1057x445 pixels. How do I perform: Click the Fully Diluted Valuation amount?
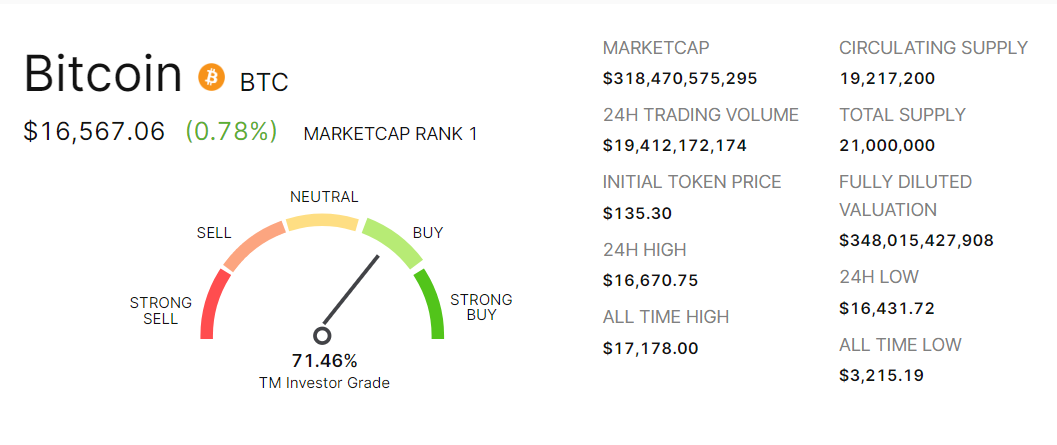pyautogui.click(x=916, y=240)
